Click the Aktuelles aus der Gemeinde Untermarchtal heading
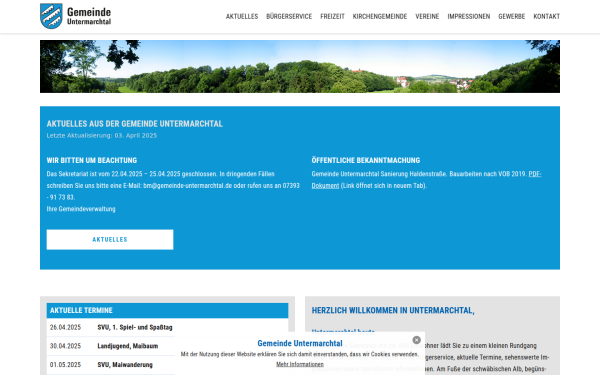The image size is (600, 375). pyautogui.click(x=135, y=124)
